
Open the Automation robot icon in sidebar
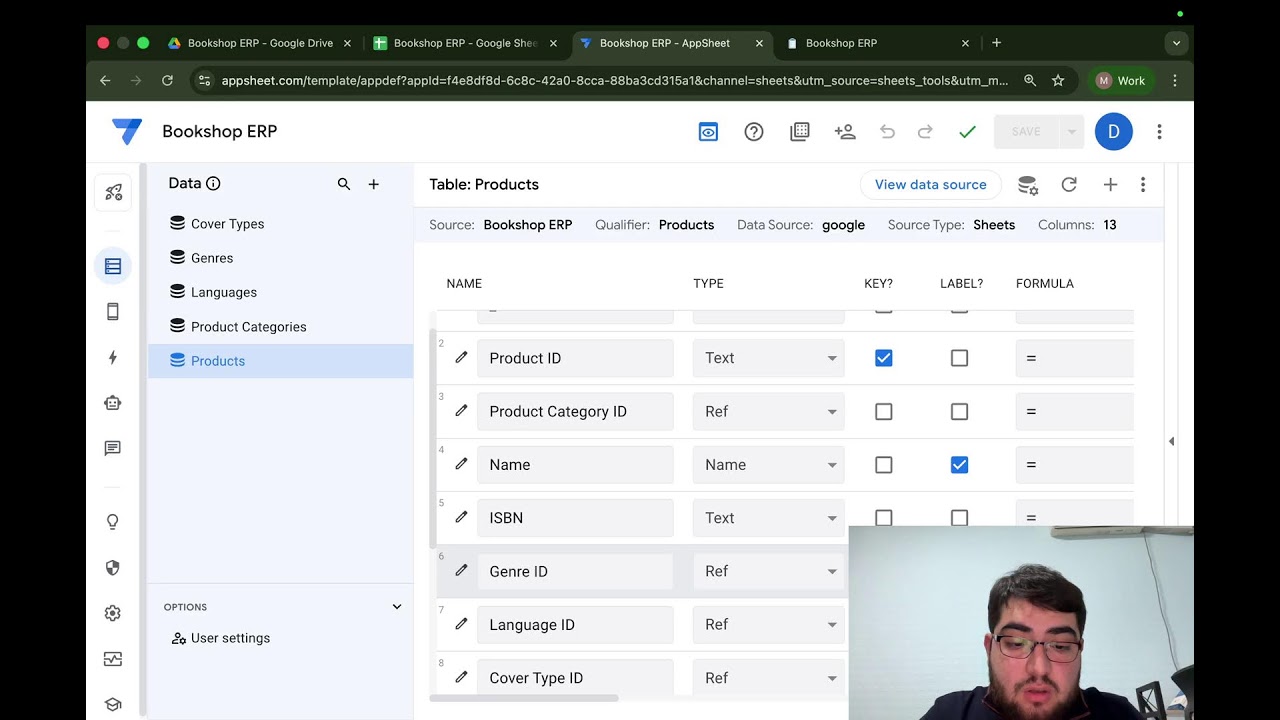pos(113,403)
